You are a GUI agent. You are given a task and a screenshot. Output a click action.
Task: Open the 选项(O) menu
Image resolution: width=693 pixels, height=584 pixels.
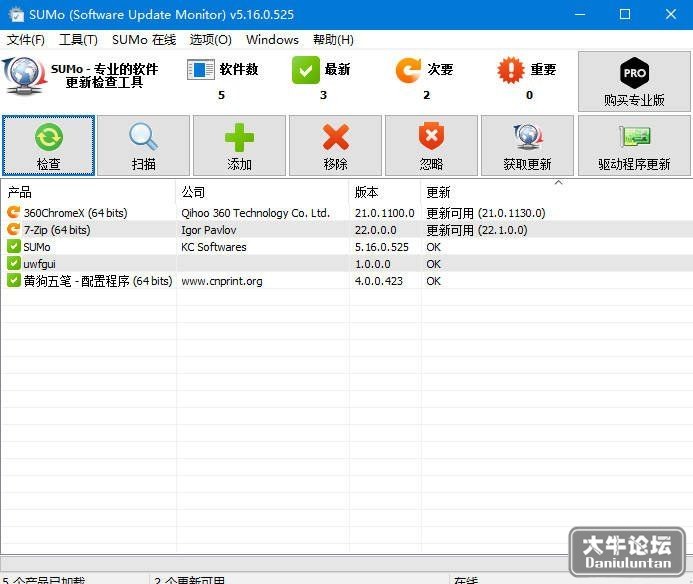point(210,40)
